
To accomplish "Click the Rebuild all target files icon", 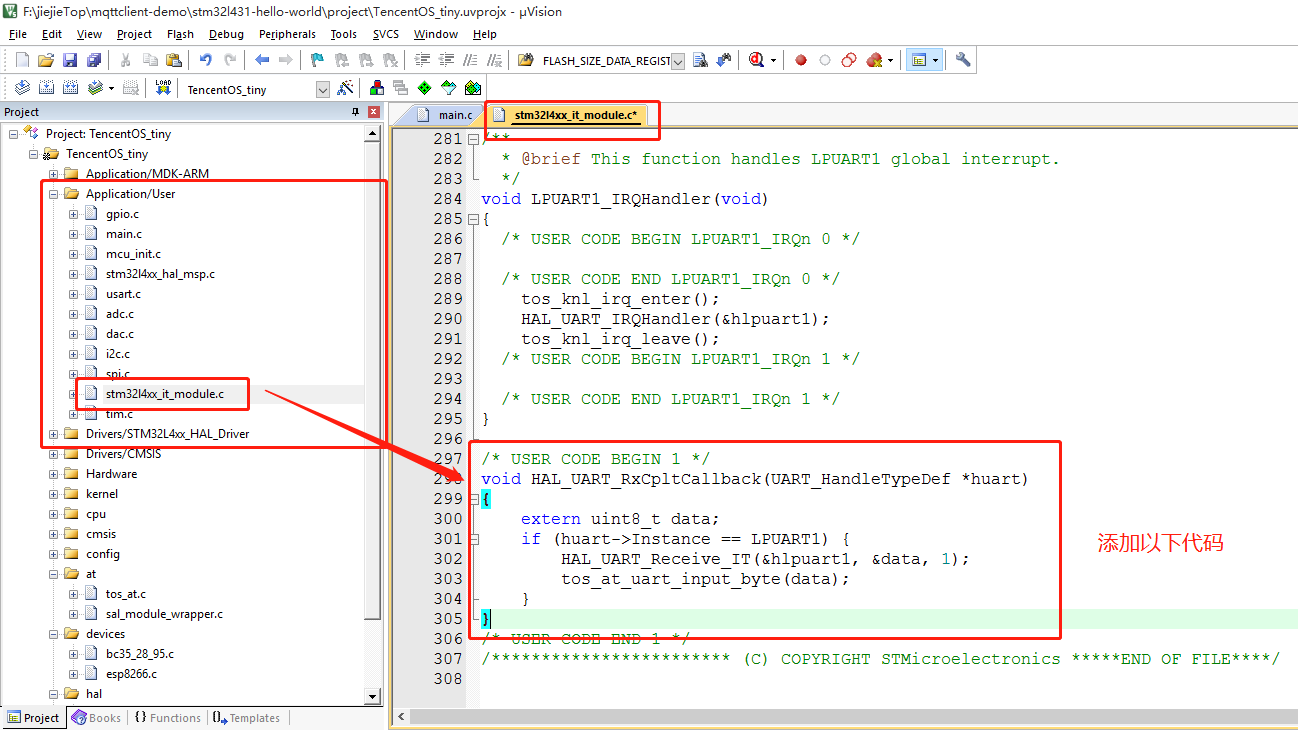I will tap(70, 88).
